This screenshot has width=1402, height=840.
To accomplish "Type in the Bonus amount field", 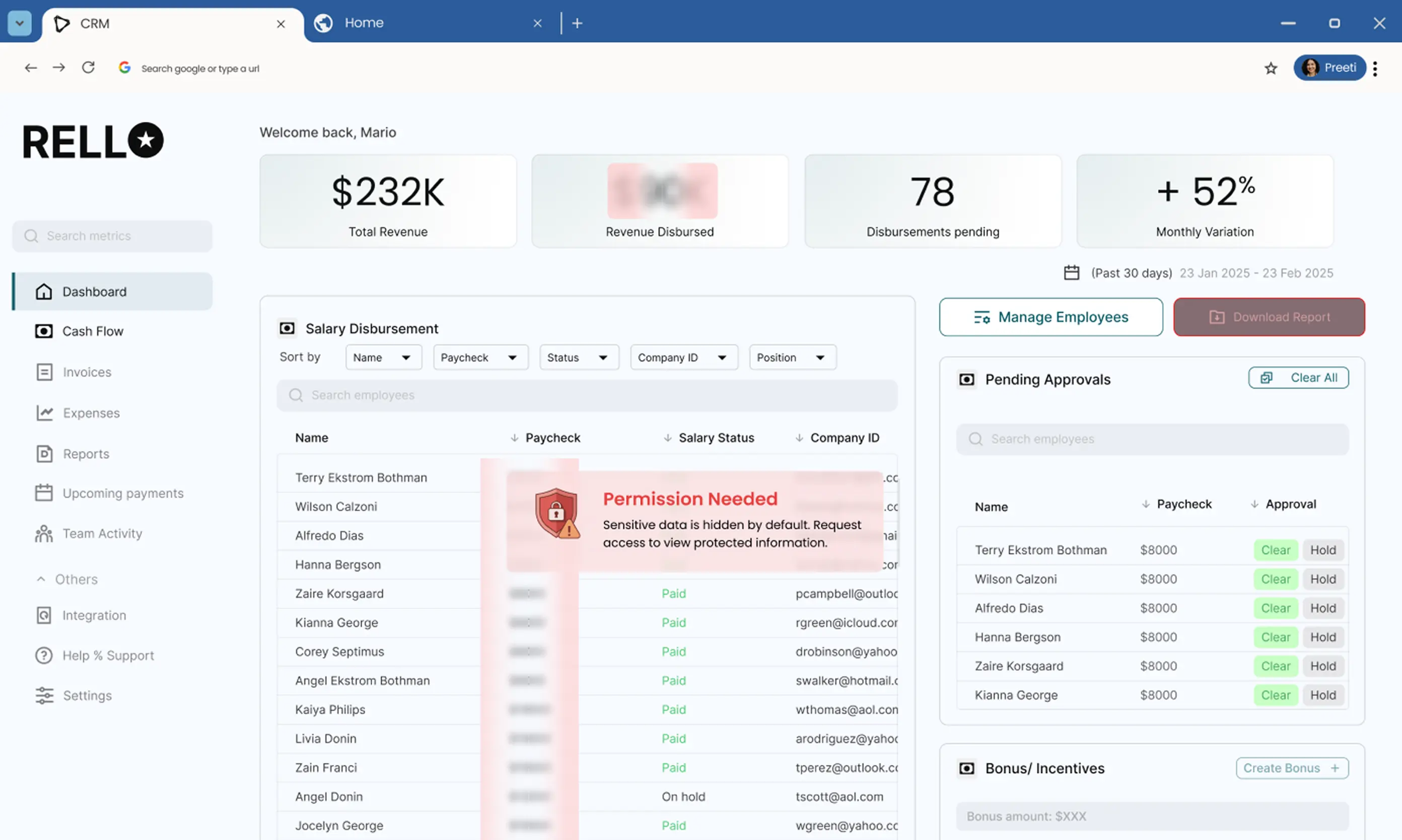I will [x=1152, y=816].
